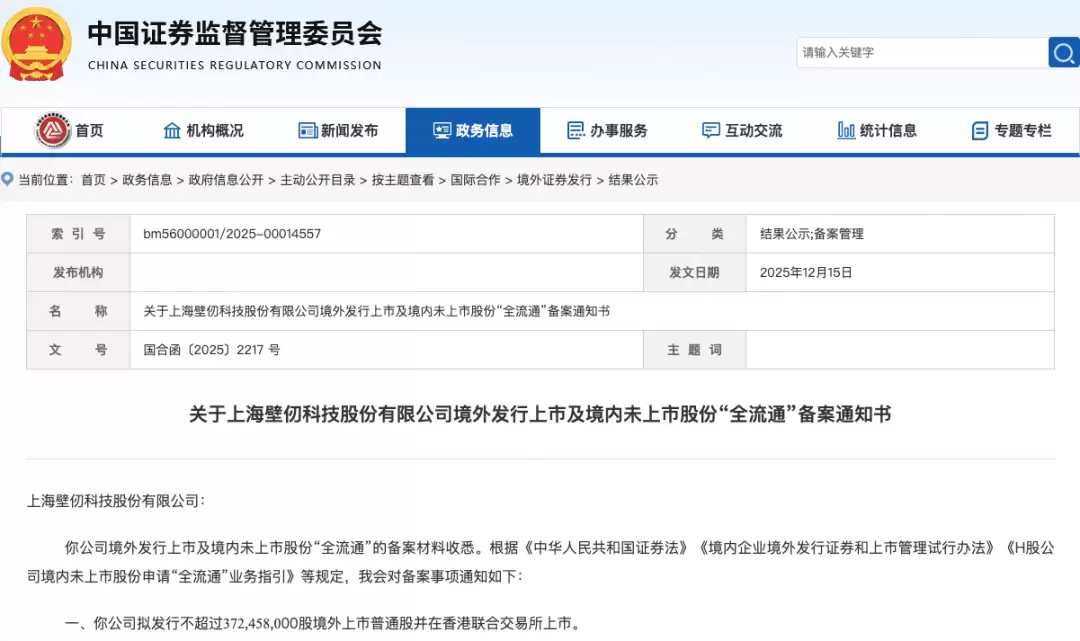The width and height of the screenshot is (1080, 641).
Task: Click the bold centered article heading
Action: [540, 414]
